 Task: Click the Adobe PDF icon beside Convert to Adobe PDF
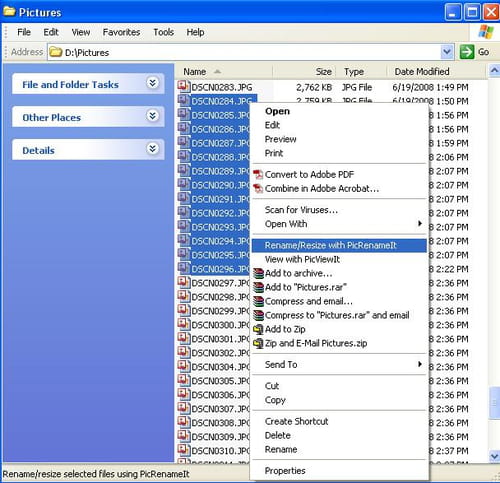[258, 174]
